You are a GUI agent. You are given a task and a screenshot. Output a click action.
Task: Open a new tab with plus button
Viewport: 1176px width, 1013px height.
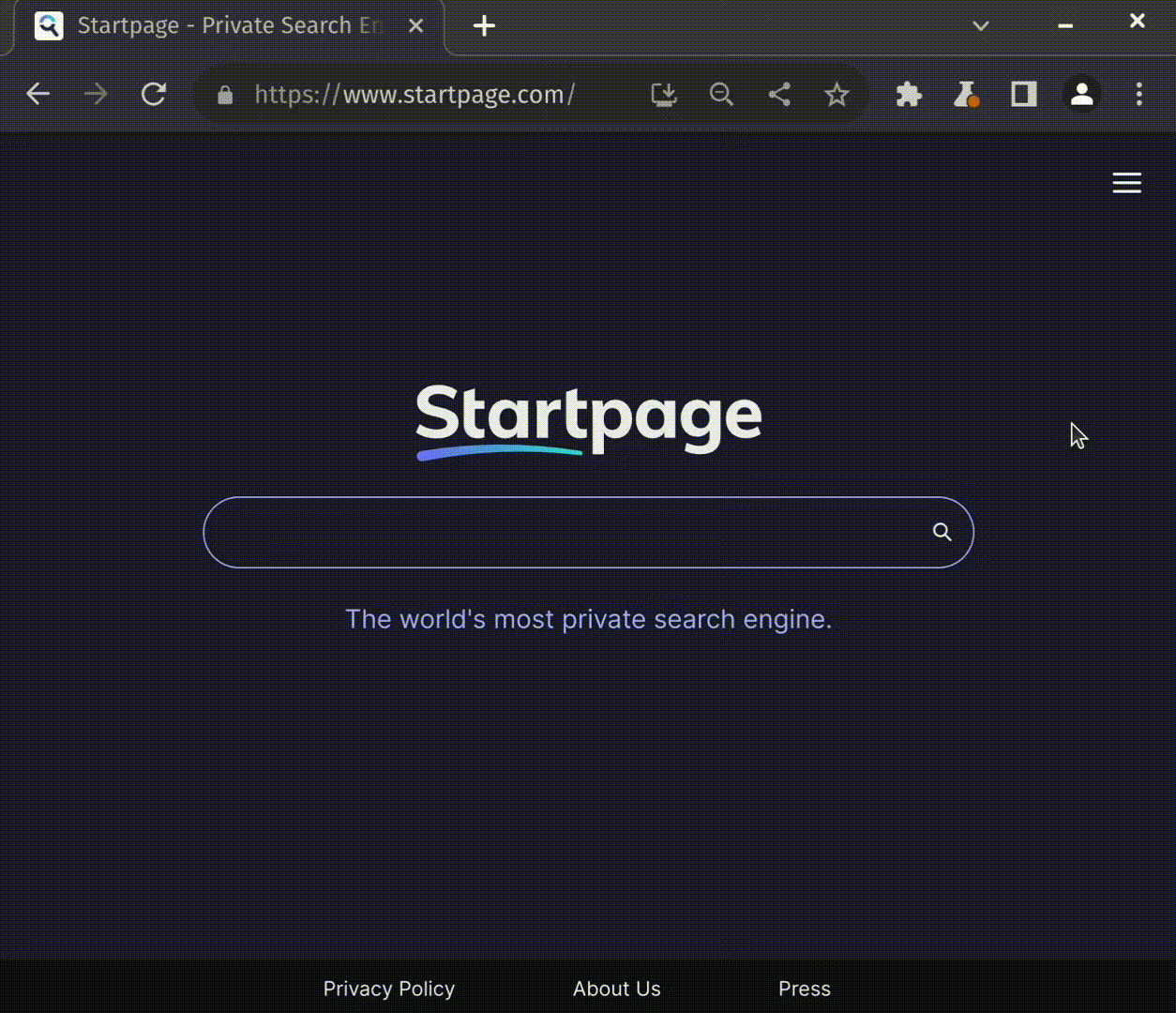(484, 25)
